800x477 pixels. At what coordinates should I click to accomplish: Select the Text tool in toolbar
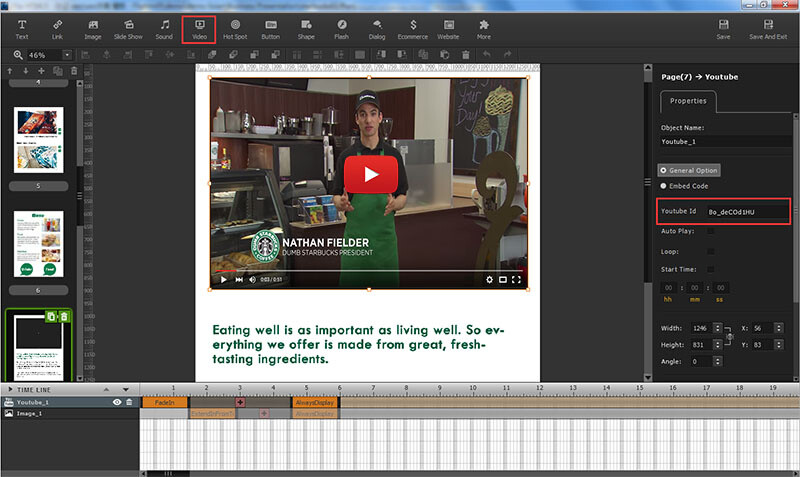[22, 30]
